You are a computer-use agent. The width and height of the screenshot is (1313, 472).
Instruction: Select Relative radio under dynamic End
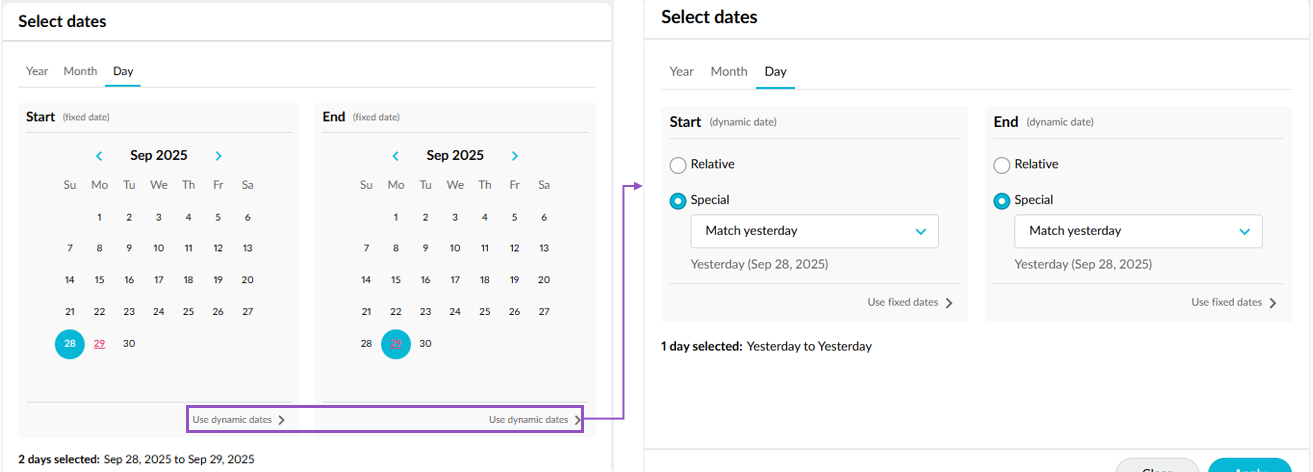[1002, 165]
